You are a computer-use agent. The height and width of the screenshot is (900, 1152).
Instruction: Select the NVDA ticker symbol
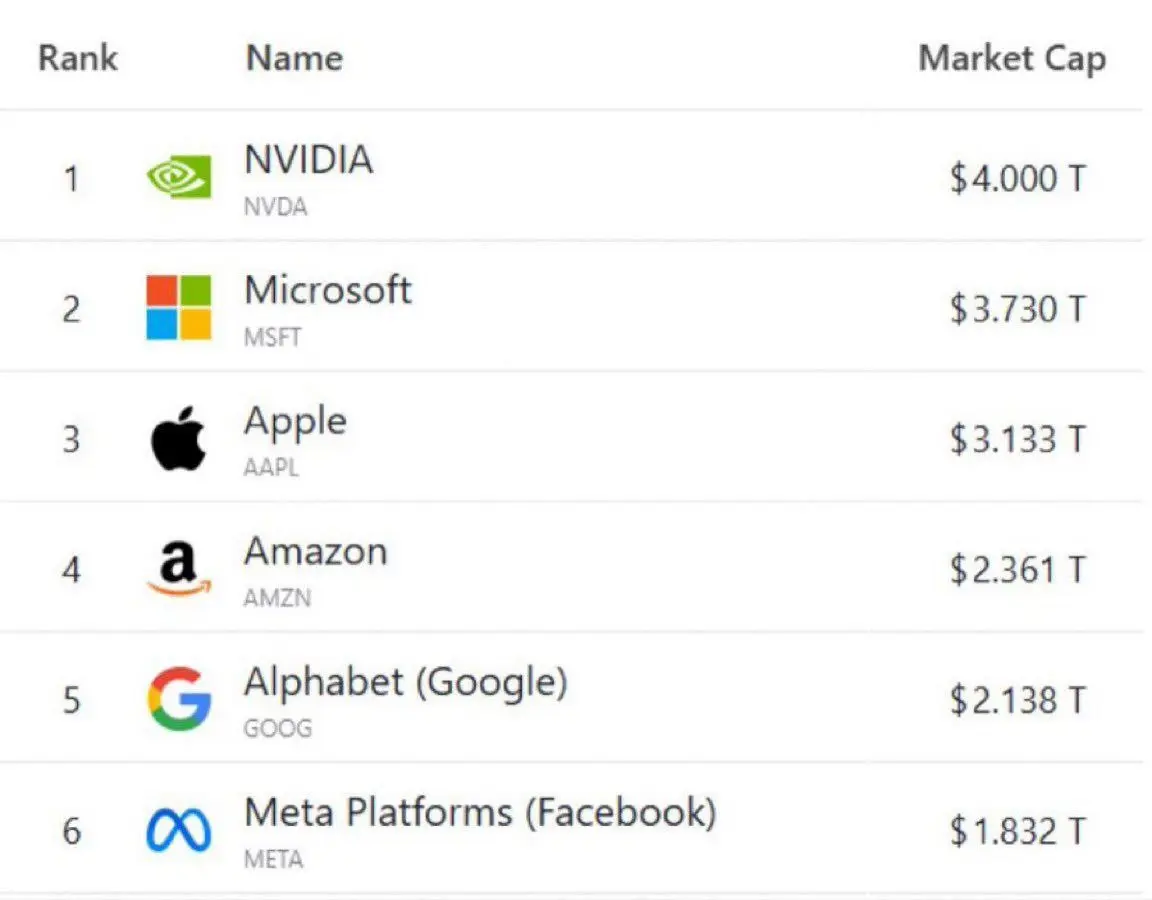(x=276, y=206)
